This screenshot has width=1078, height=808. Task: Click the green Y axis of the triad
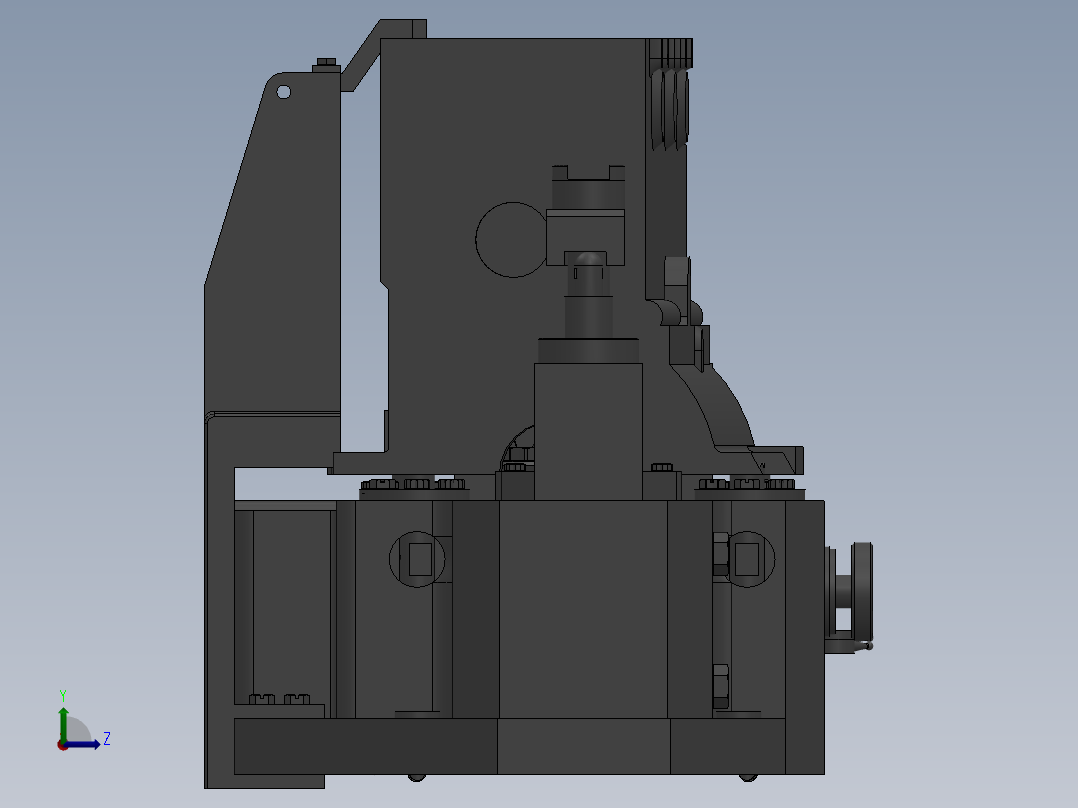(63, 725)
